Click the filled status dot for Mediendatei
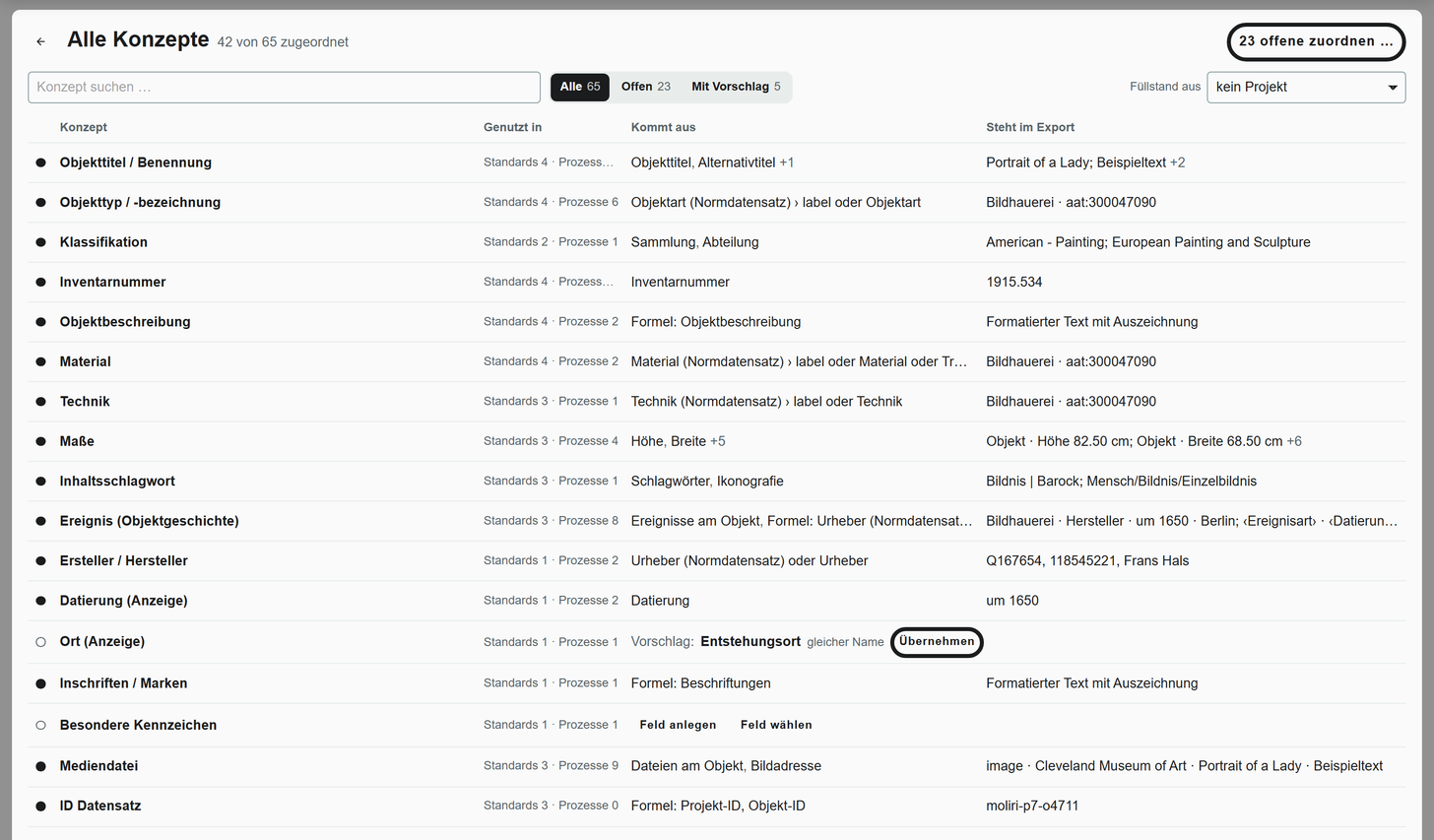The image size is (1434, 840). click(40, 766)
